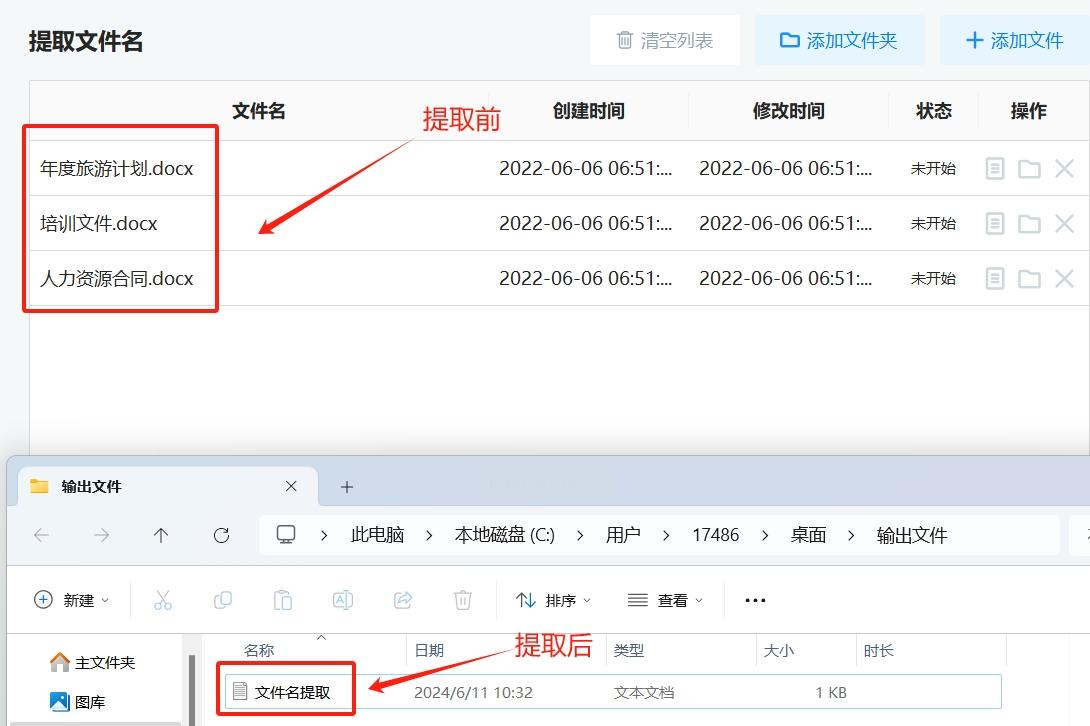Click the Copy icon in Explorer toolbar
Viewport: 1090px width, 726px height.
(x=222, y=599)
